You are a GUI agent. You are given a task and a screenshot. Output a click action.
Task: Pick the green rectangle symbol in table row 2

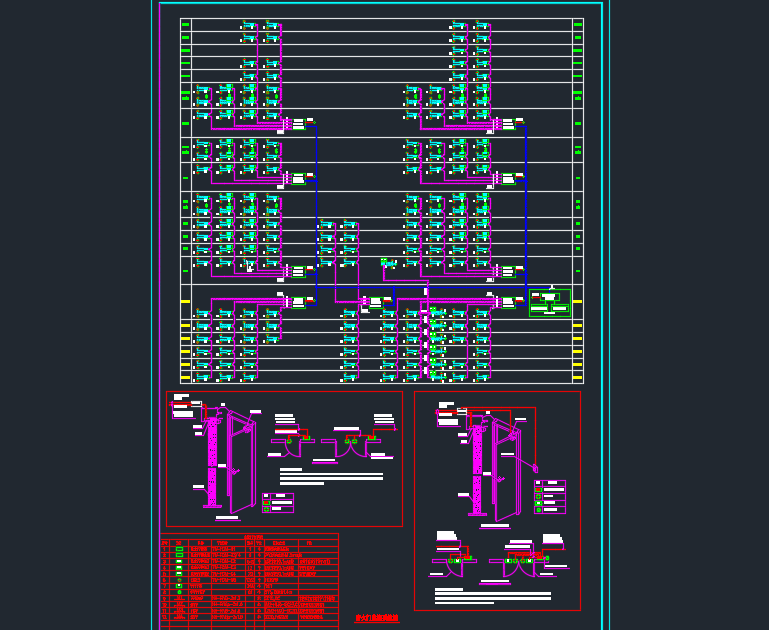tap(179, 555)
